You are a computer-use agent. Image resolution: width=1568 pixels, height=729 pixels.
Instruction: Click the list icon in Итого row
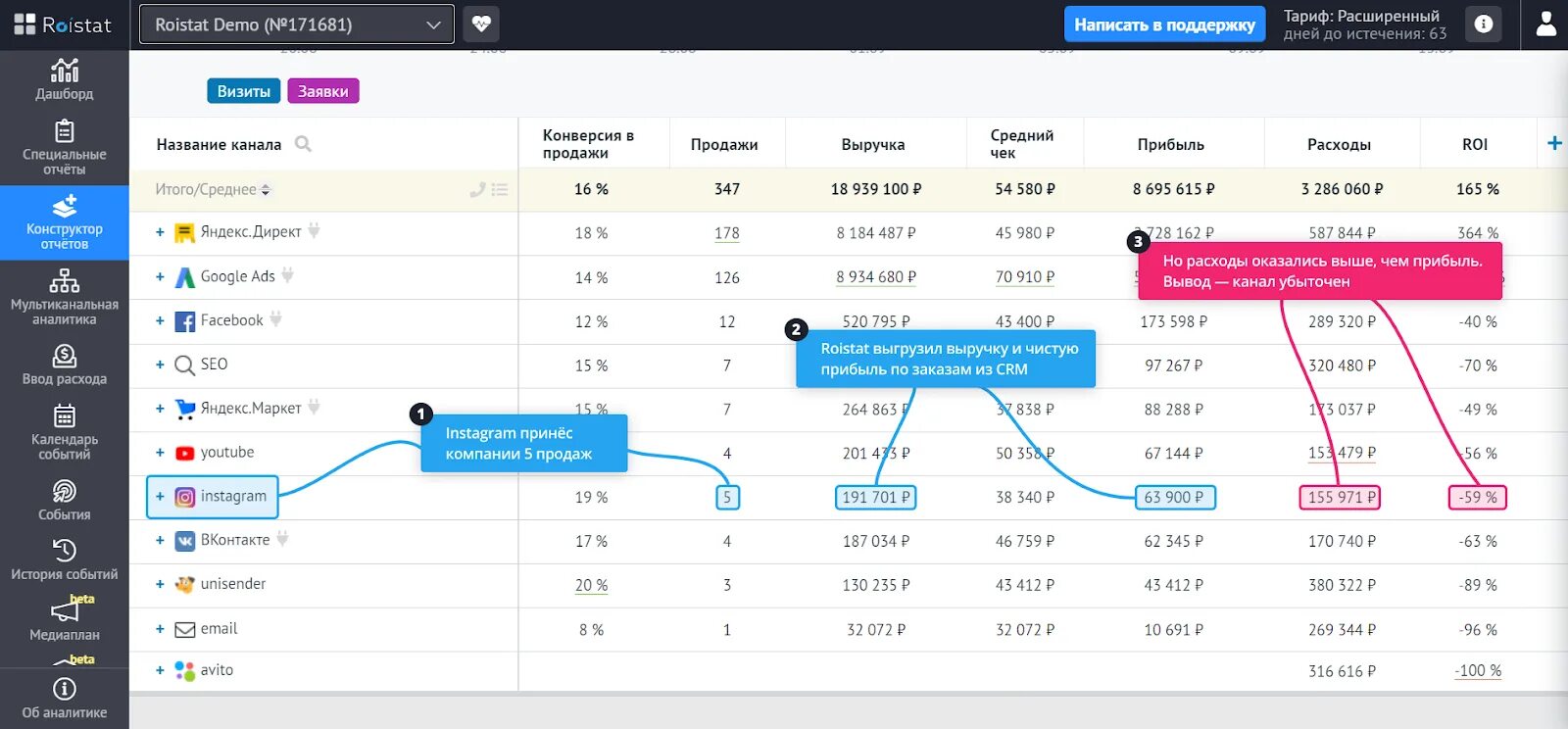tap(500, 190)
